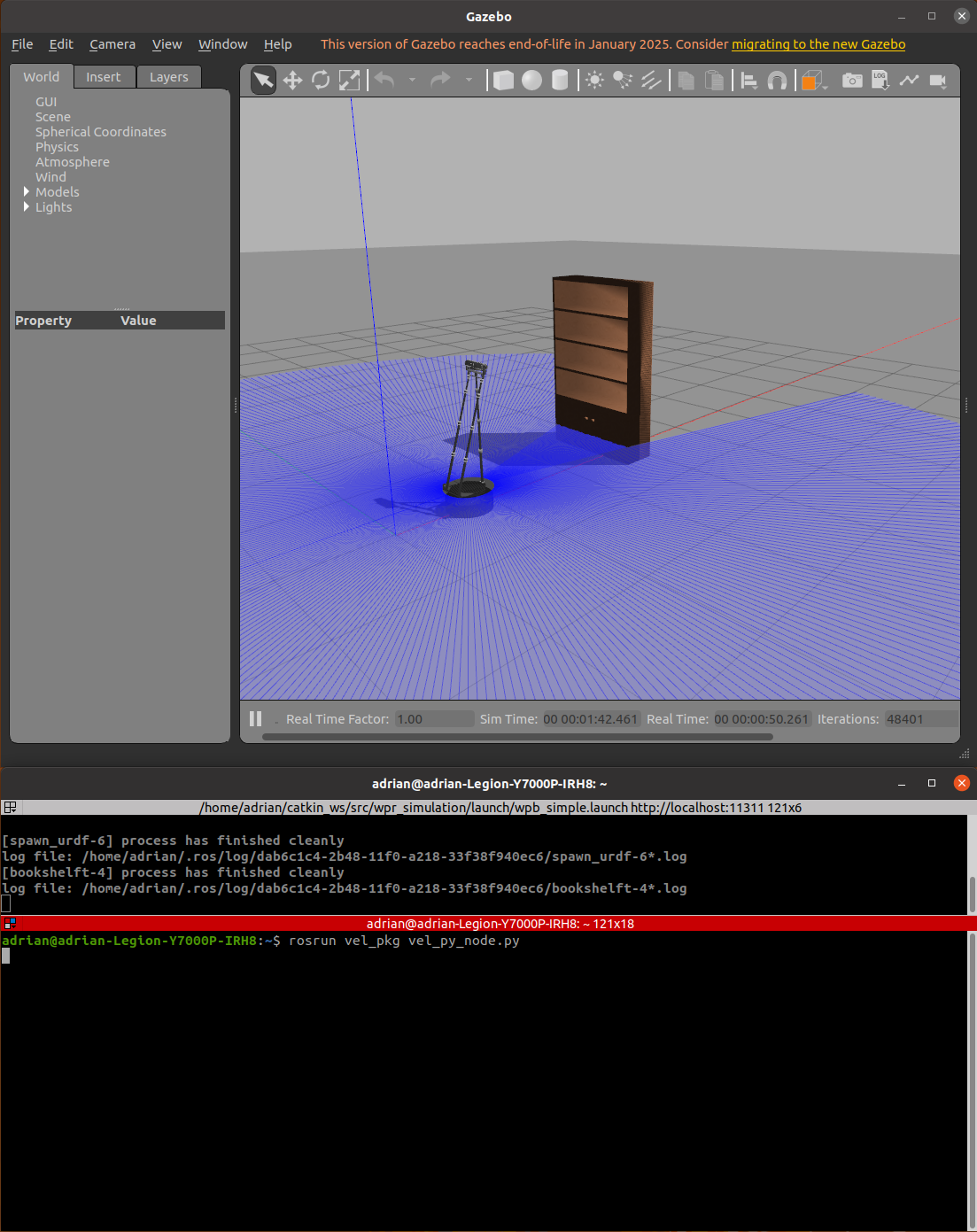The image size is (977, 1232).
Task: Take a screenshot with camera icon
Action: click(x=852, y=81)
